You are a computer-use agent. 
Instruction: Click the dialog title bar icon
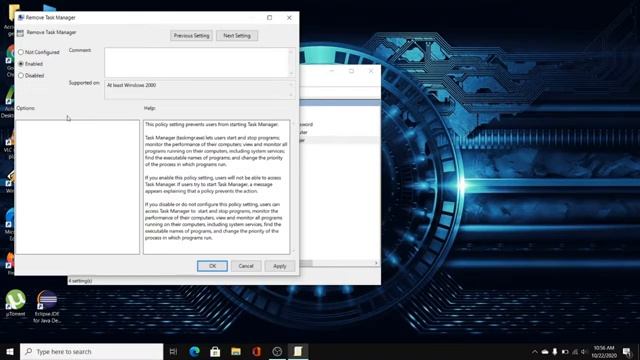coord(21,18)
